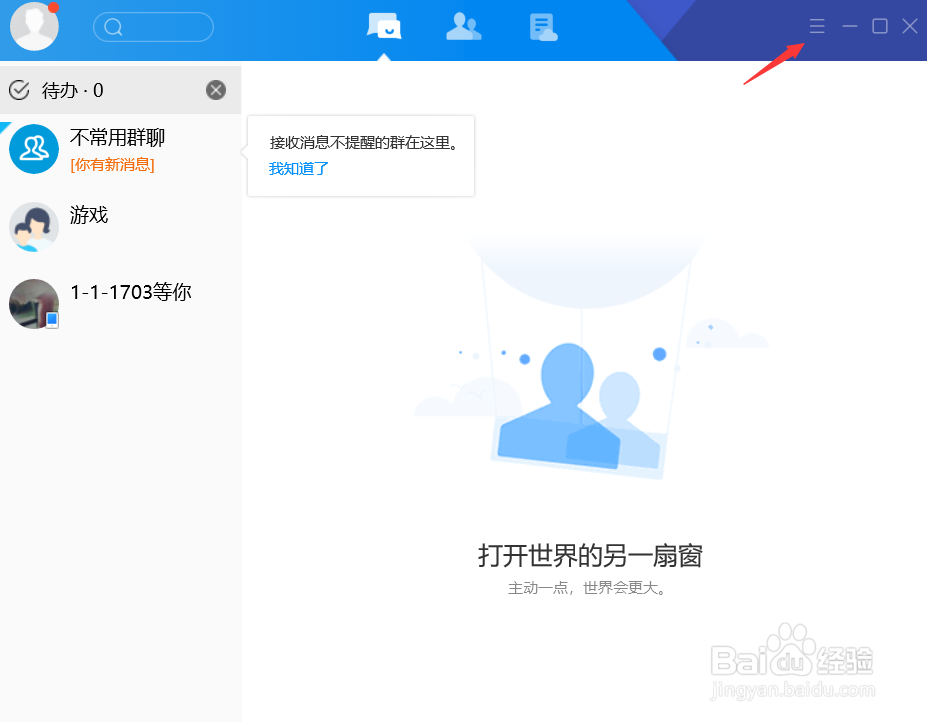Open the user profile avatar
The width and height of the screenshot is (927, 722).
point(34,27)
